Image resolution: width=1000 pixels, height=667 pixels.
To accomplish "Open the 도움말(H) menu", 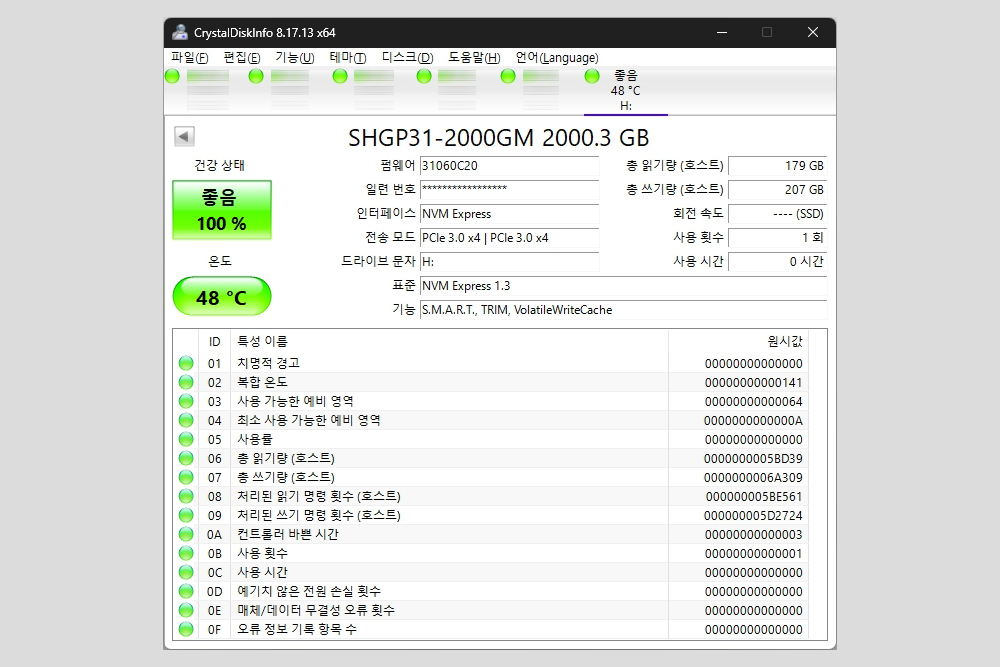I will (x=474, y=57).
